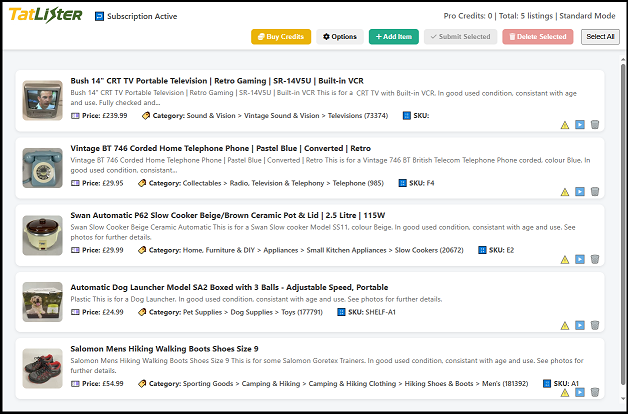Click the Automatic Dog Launcher Model SA2 title
The width and height of the screenshot is (628, 414).
coord(229,287)
